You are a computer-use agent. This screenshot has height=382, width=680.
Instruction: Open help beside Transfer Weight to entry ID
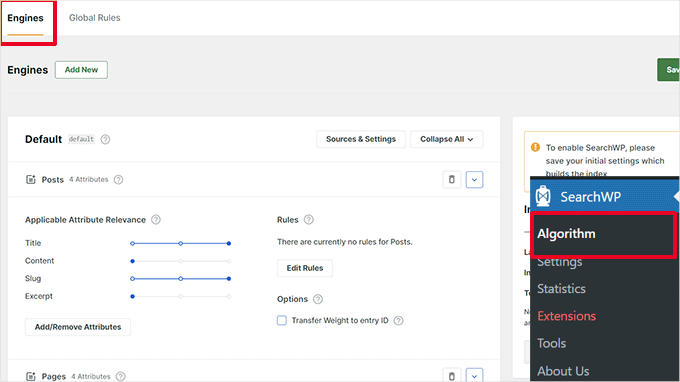pos(399,320)
